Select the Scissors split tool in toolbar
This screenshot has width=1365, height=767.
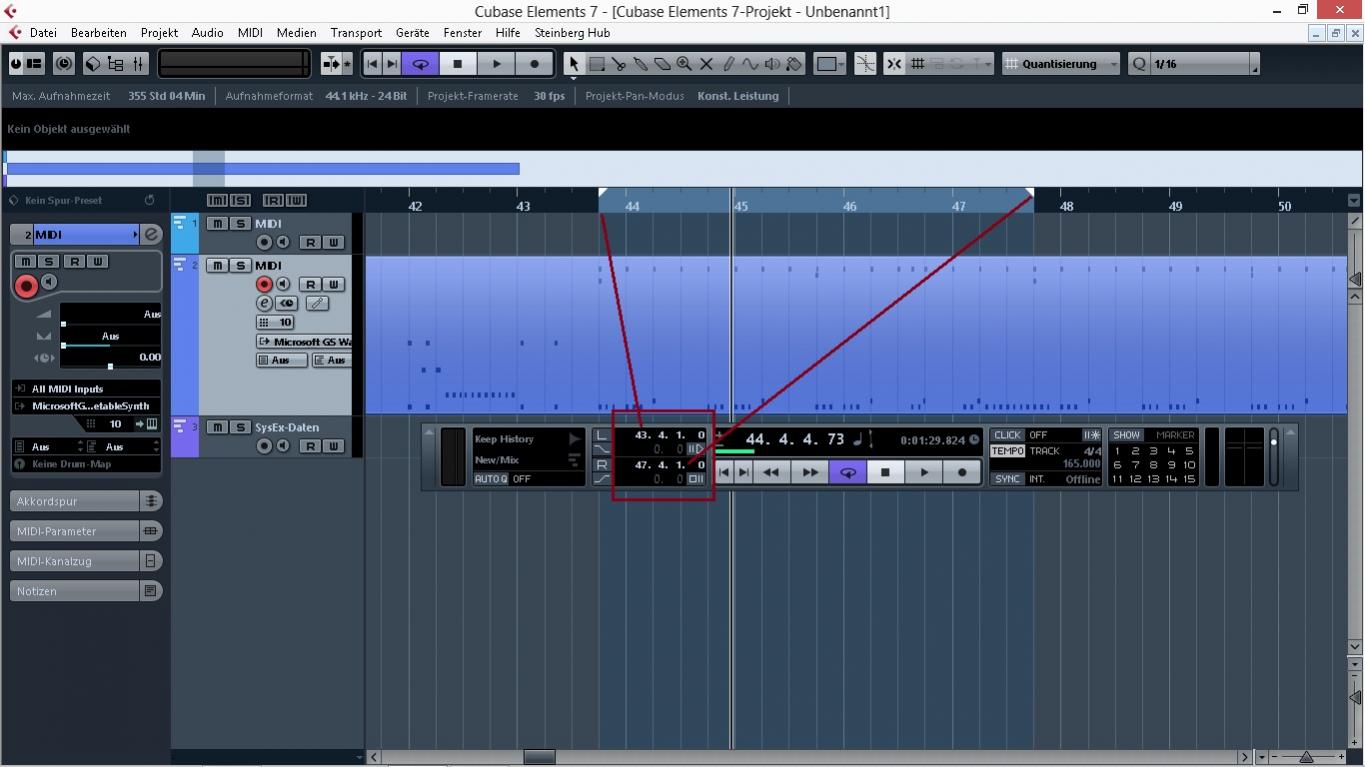618,64
